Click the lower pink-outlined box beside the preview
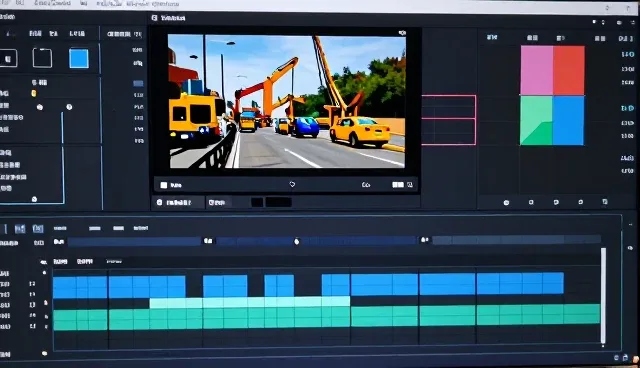Viewport: 640px width, 368px height. coord(449,132)
